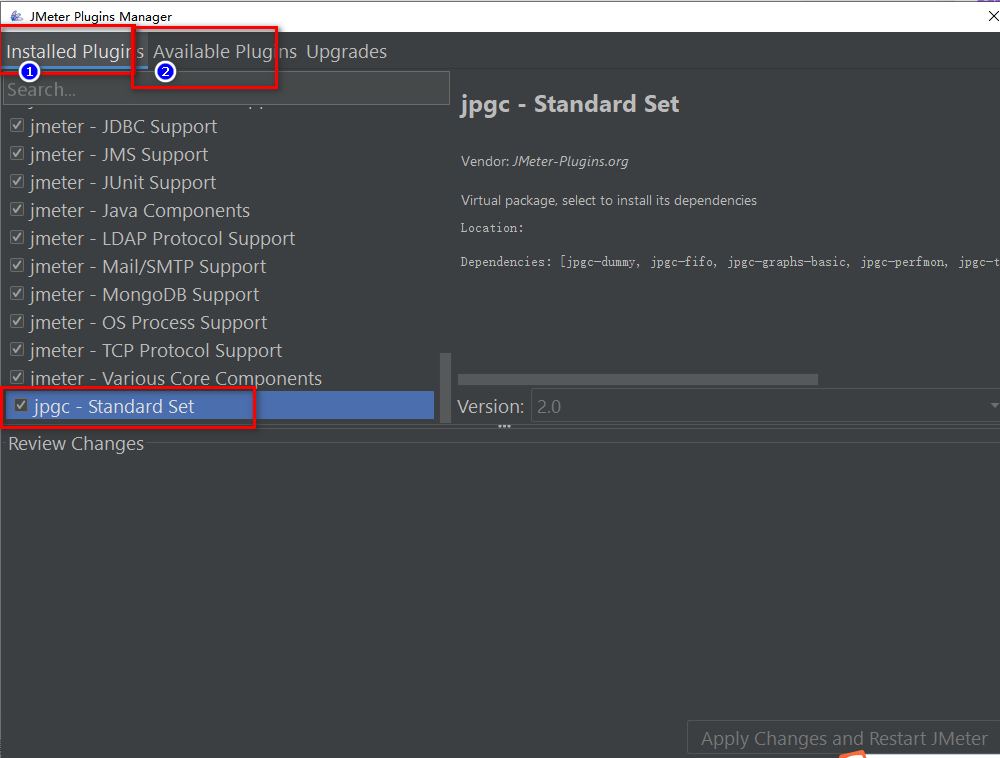Toggle jmeter - MongoDB Support checkbox
Image resolution: width=1000 pixels, height=758 pixels.
pos(17,294)
